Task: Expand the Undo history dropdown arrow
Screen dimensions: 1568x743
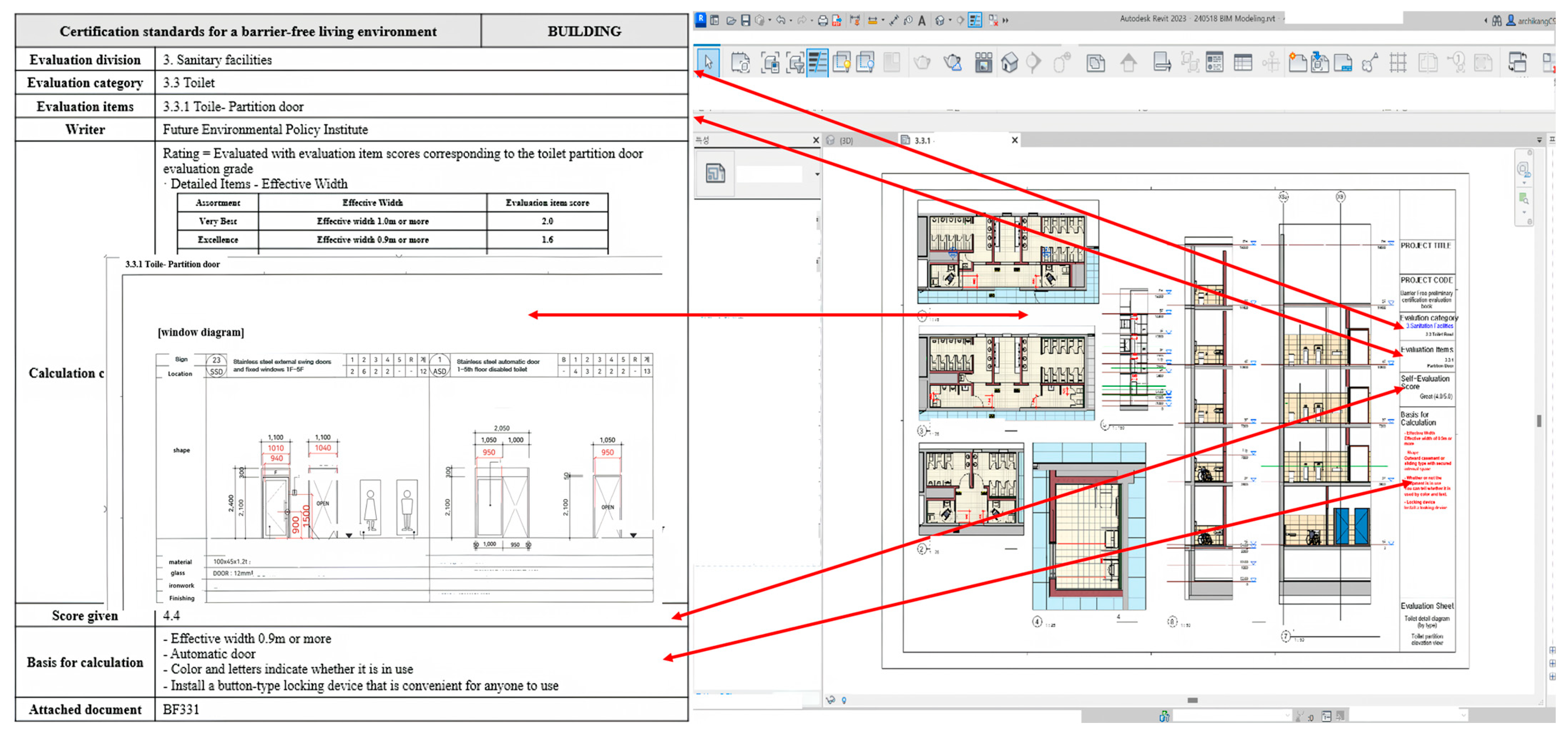Action: (791, 20)
